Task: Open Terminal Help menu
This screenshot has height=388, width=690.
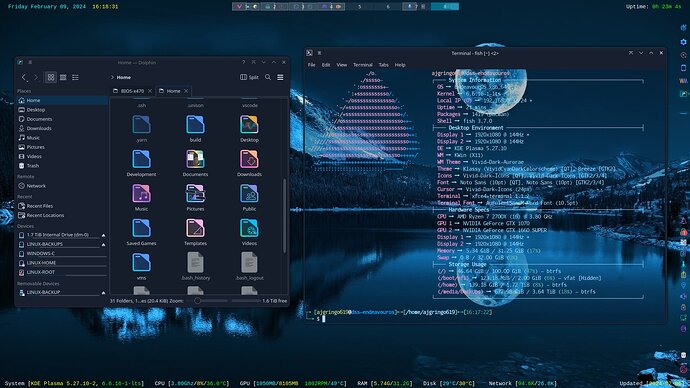Action: (400, 65)
